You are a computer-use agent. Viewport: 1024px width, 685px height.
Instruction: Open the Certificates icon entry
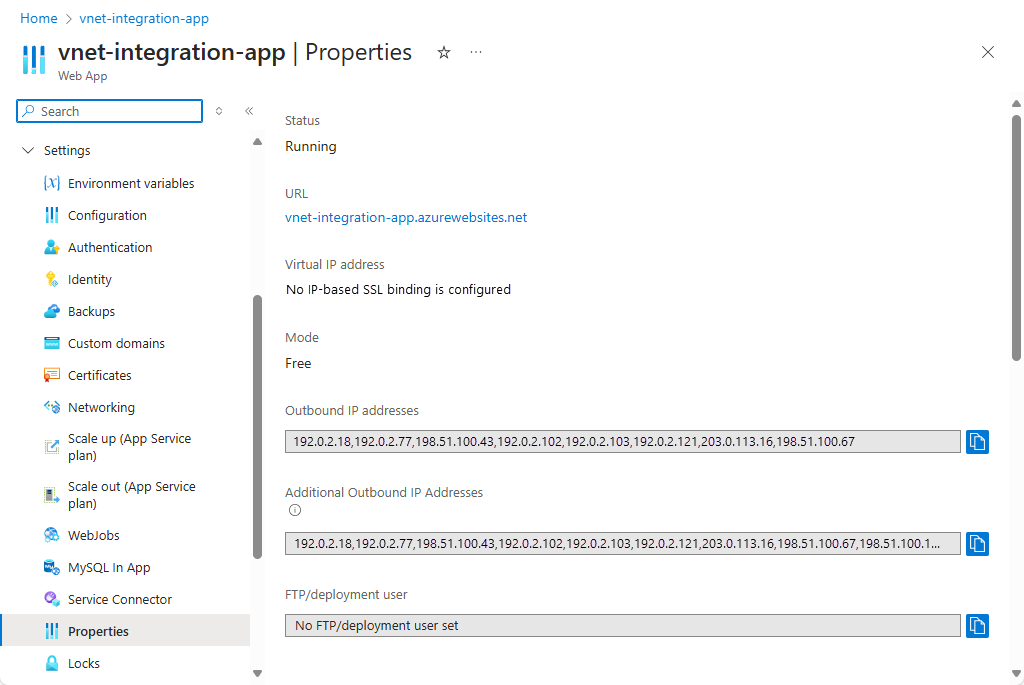[52, 375]
